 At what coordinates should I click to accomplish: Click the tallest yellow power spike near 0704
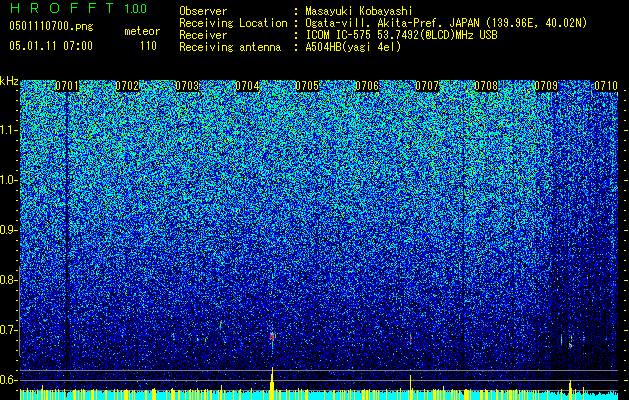click(272, 383)
